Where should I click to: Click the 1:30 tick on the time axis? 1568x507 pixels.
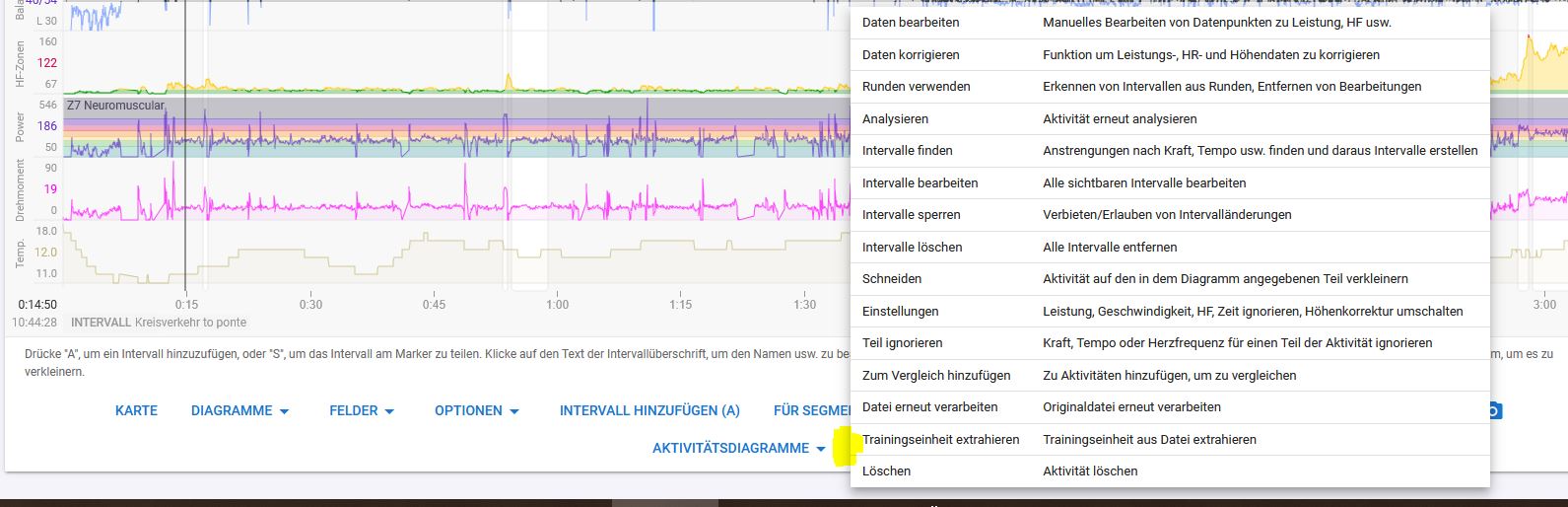[805, 305]
